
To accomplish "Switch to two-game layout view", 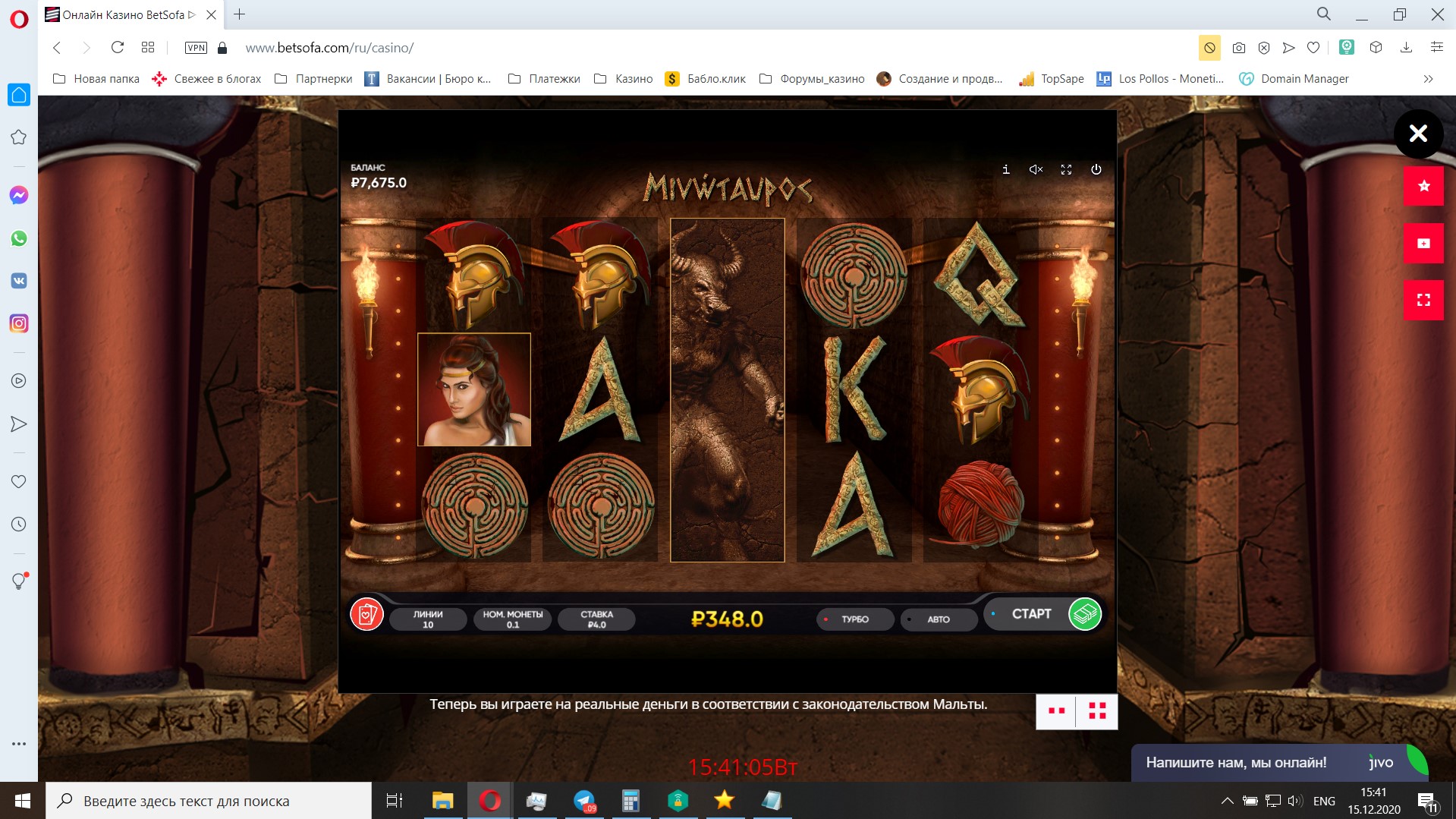I will [x=1056, y=711].
